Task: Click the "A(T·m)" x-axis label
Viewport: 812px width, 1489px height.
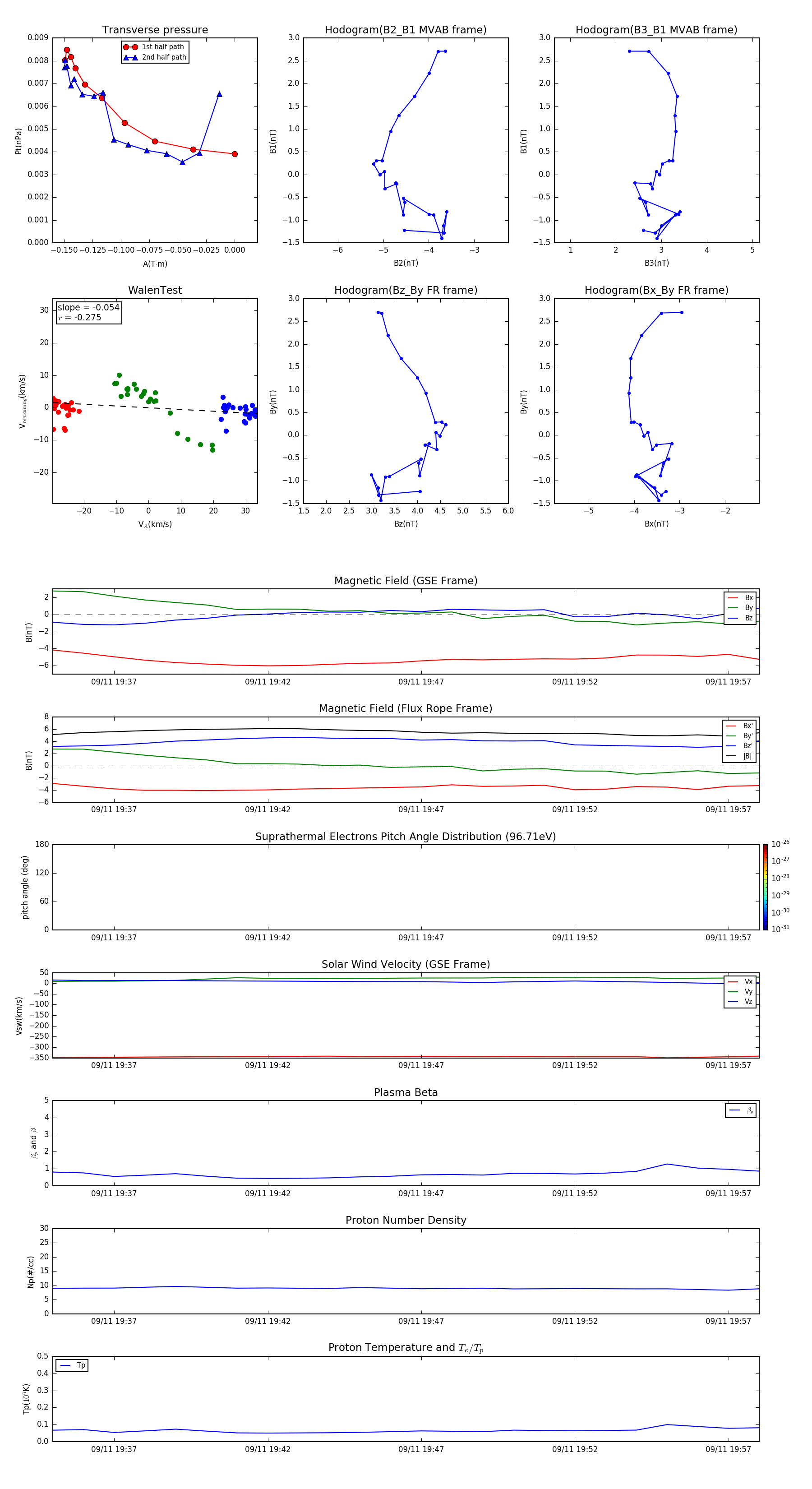Action: pos(155,264)
